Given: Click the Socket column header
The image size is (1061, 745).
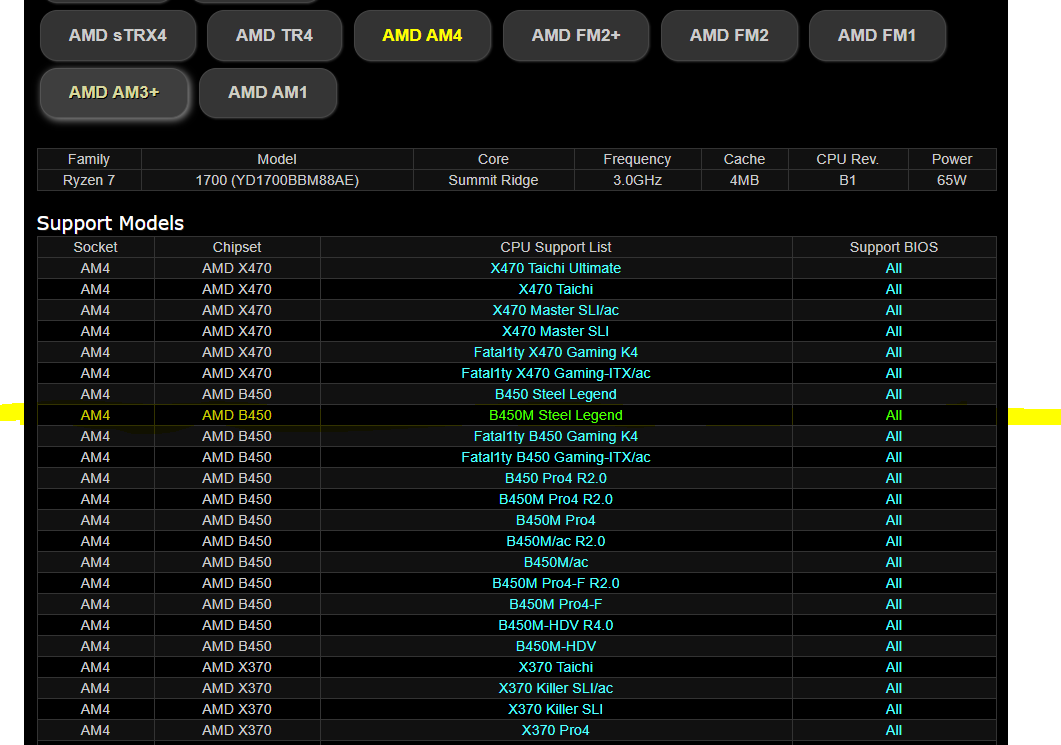Looking at the screenshot, I should coord(95,247).
